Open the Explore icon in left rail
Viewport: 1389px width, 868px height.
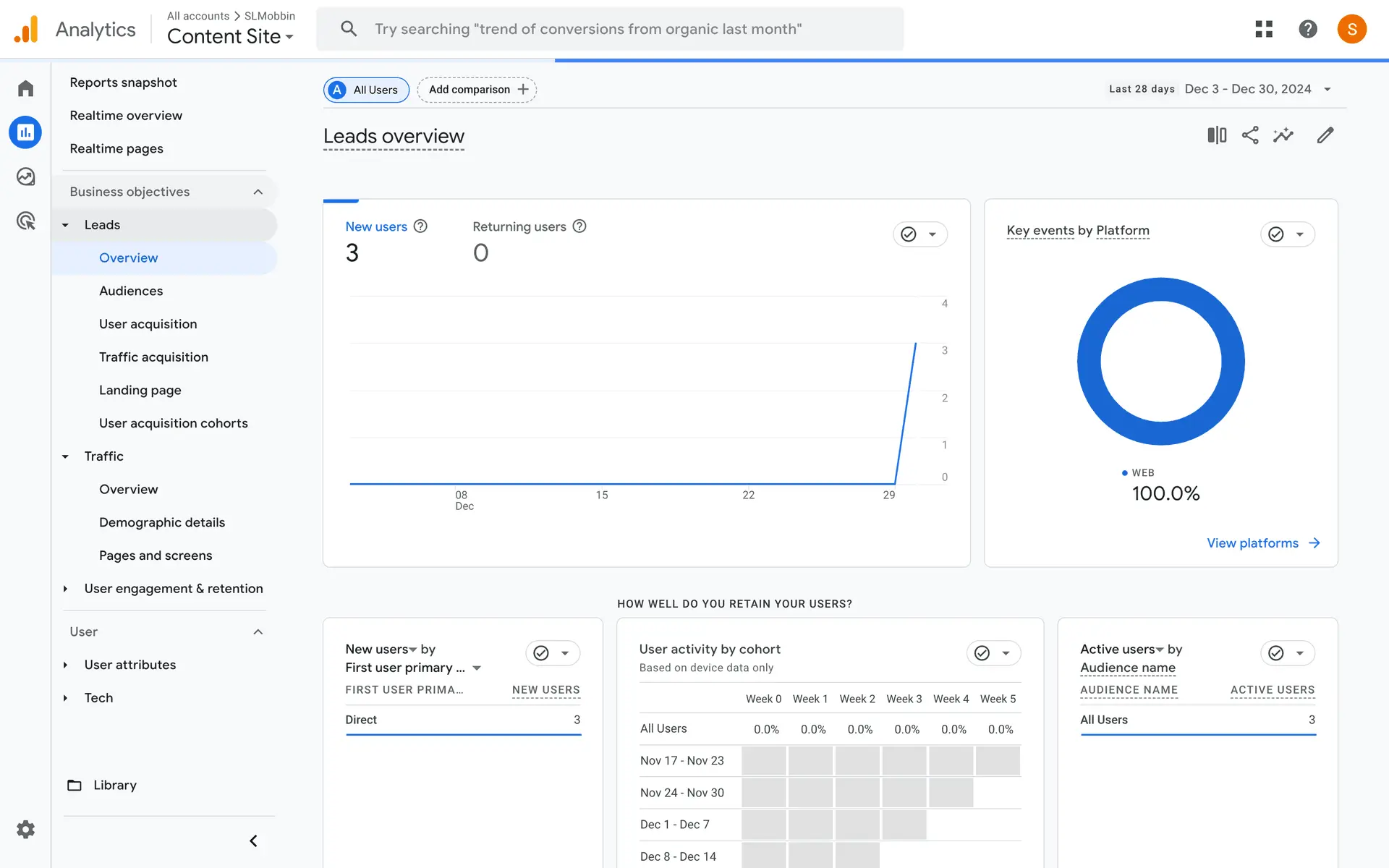coord(26,176)
